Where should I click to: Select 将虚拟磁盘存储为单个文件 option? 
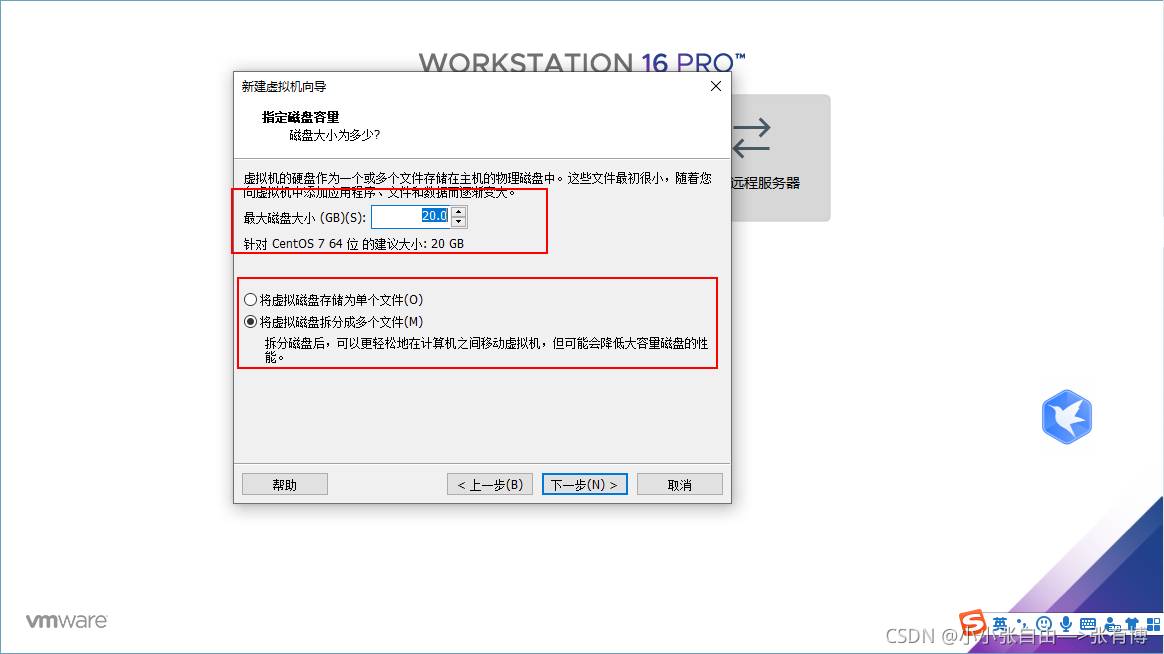point(250,300)
